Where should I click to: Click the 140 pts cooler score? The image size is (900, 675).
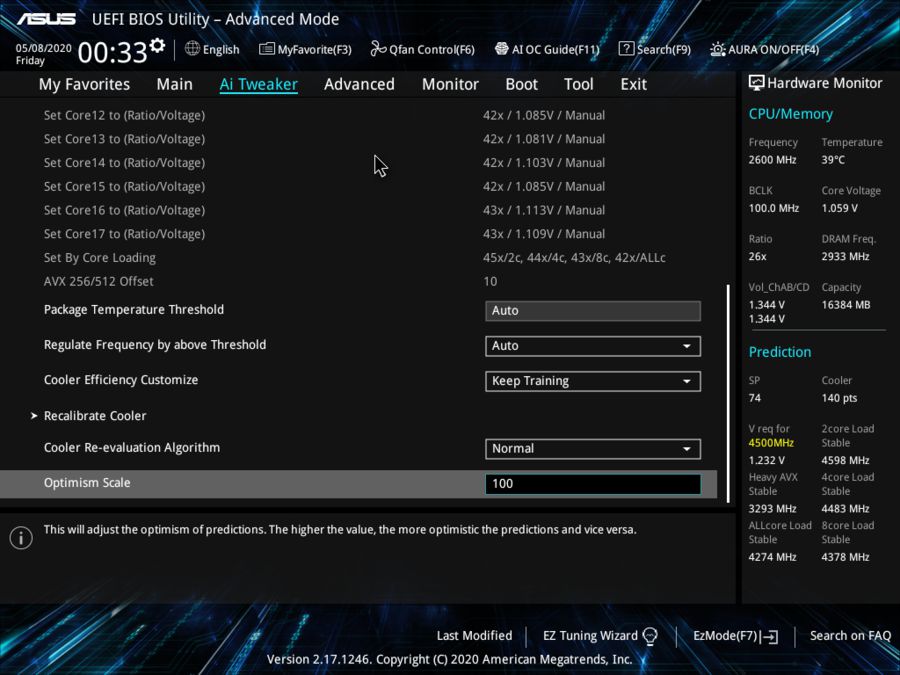(839, 398)
